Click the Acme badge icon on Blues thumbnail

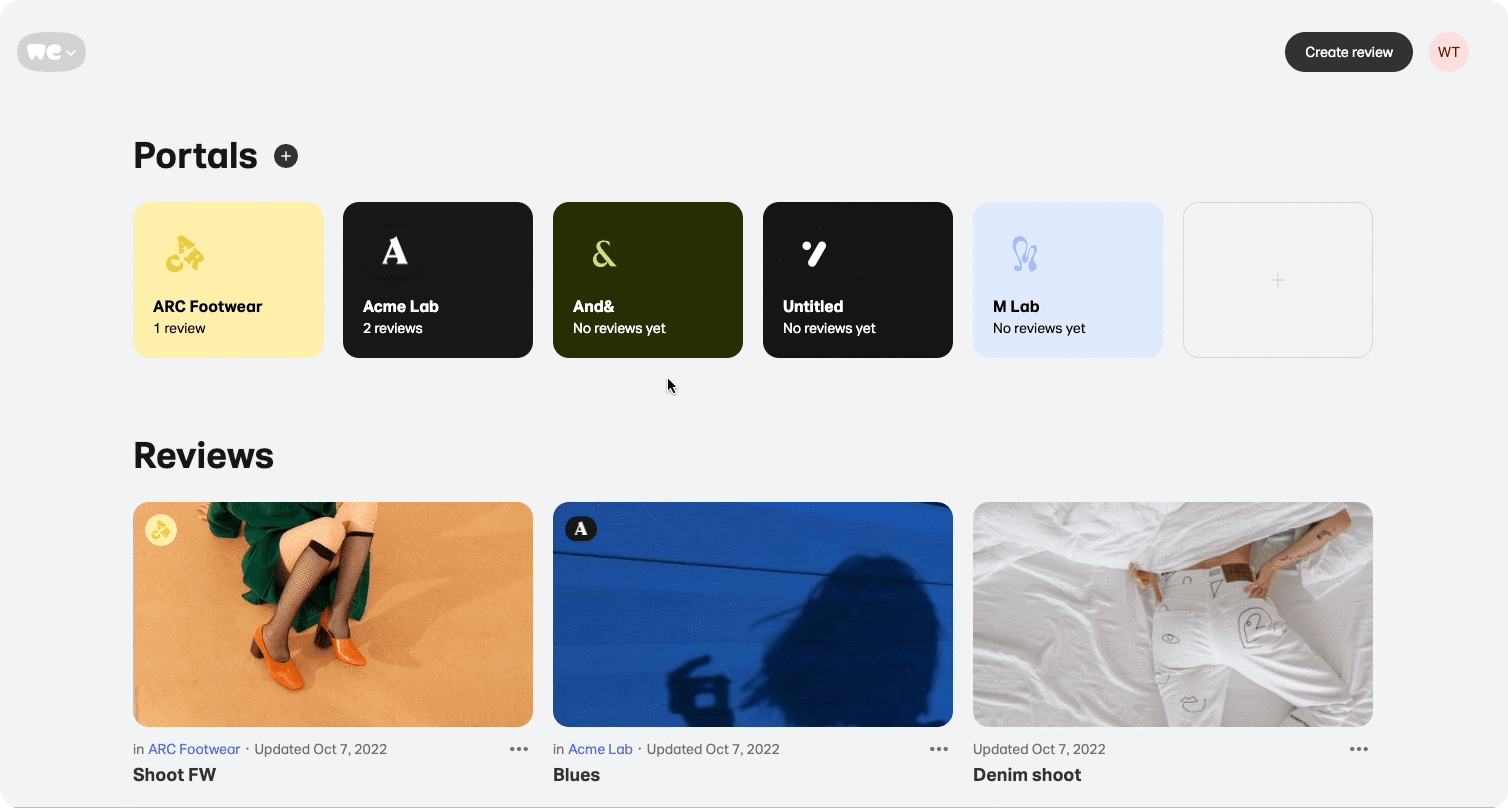tap(581, 529)
